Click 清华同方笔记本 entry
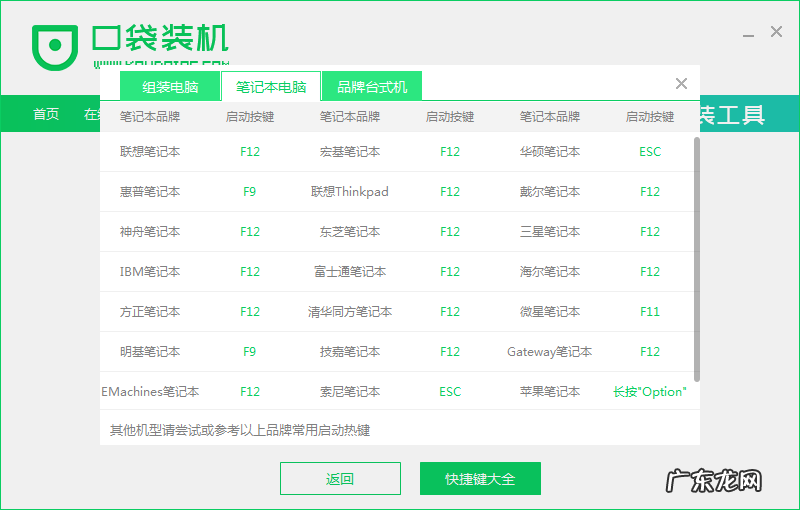Viewport: 800px width, 510px height. pyautogui.click(x=350, y=311)
